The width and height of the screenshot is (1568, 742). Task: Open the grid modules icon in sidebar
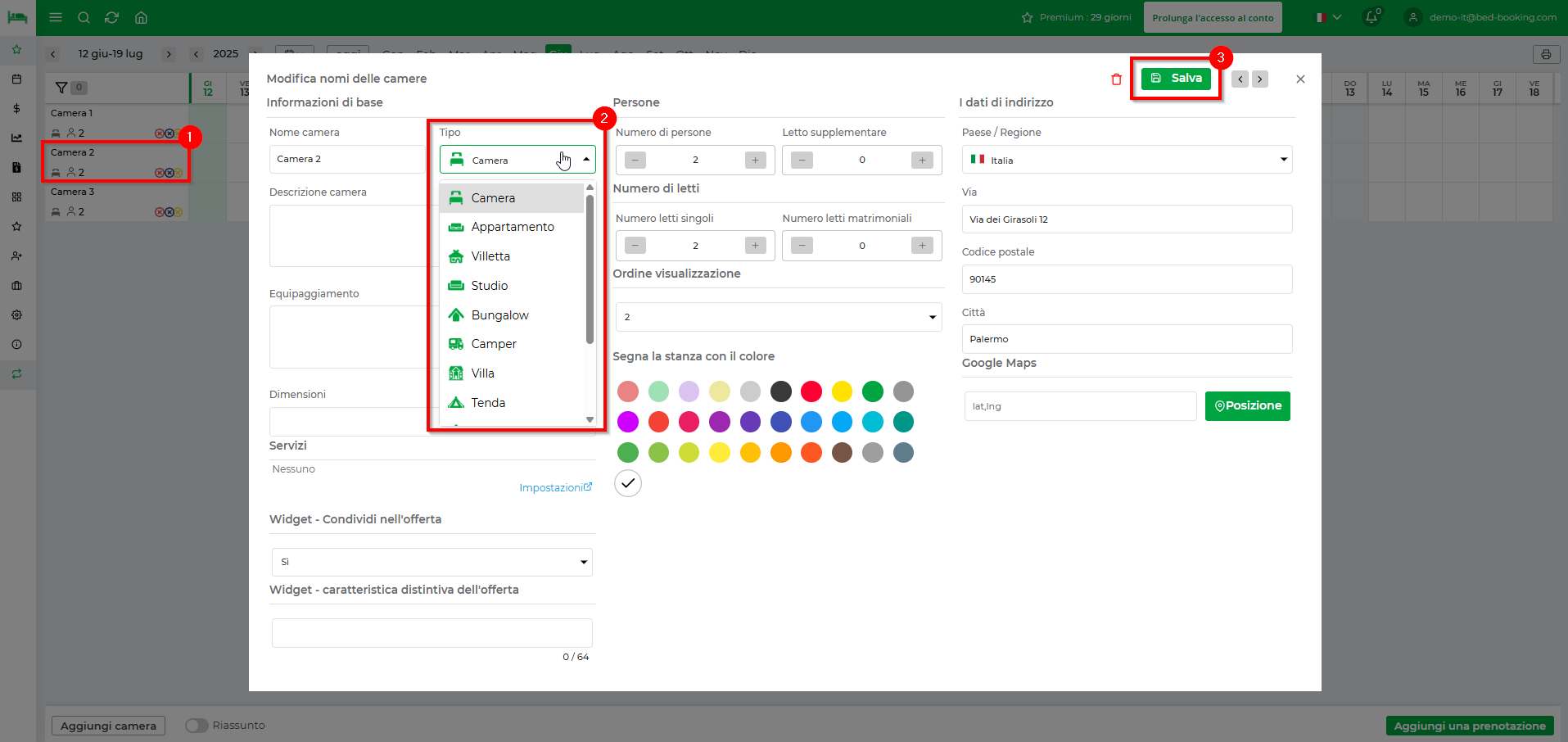pyautogui.click(x=16, y=197)
